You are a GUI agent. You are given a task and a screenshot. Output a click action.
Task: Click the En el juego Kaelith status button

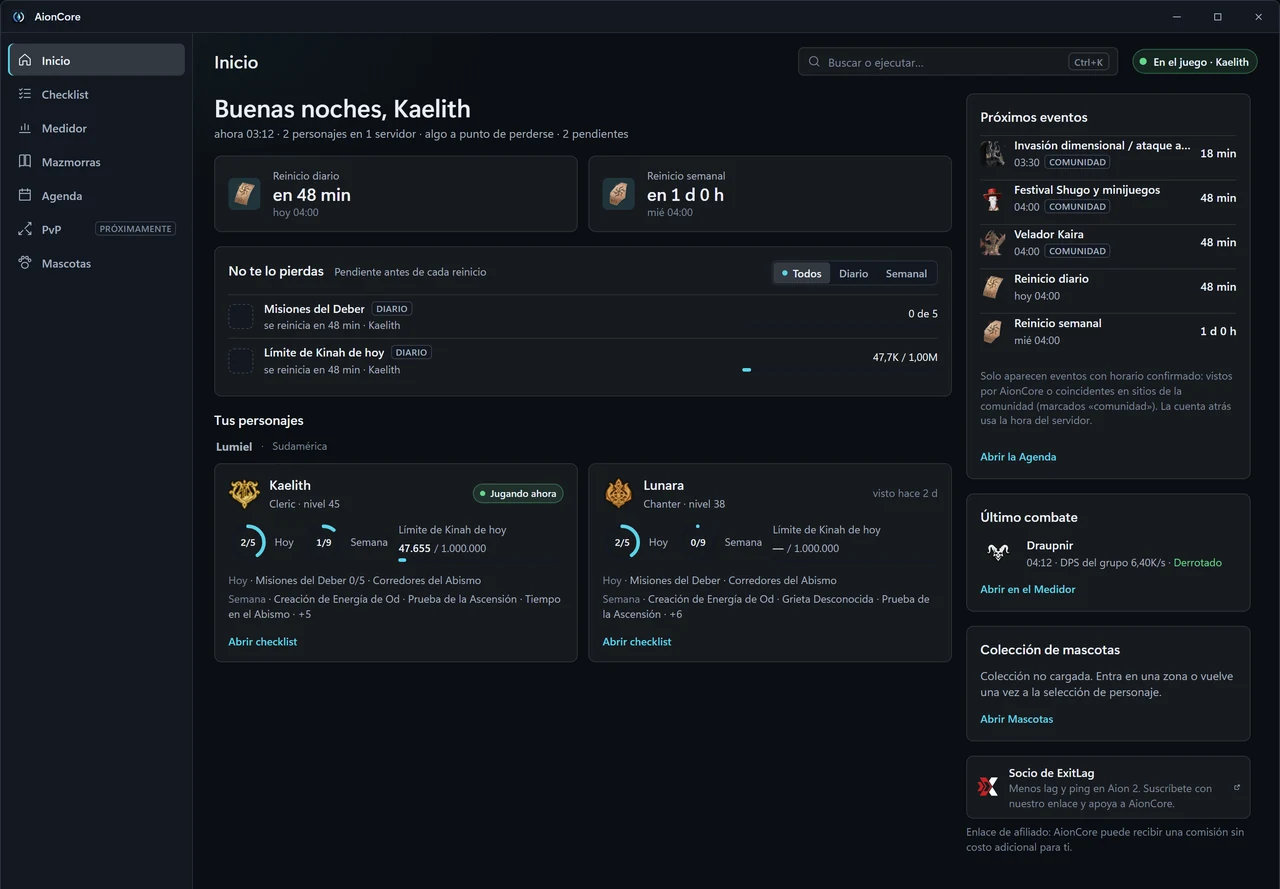tap(1194, 62)
